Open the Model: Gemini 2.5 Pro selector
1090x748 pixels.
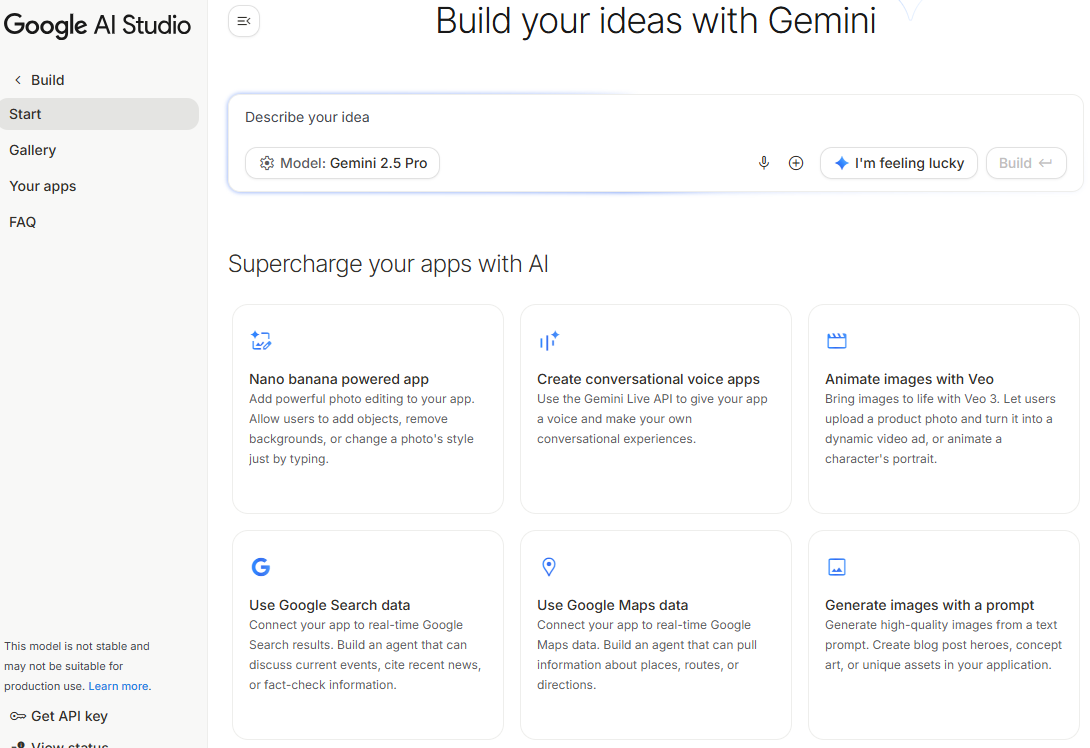(x=342, y=163)
